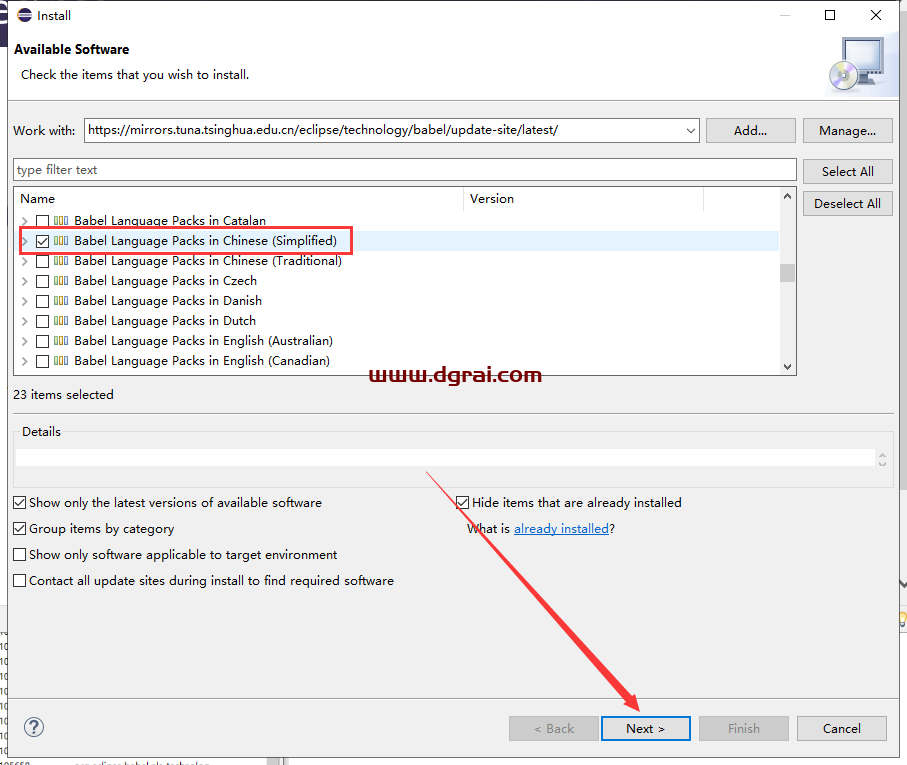Screen dimensions: 907x765
Task: Toggle Hide items that are already installed
Action: 462,502
